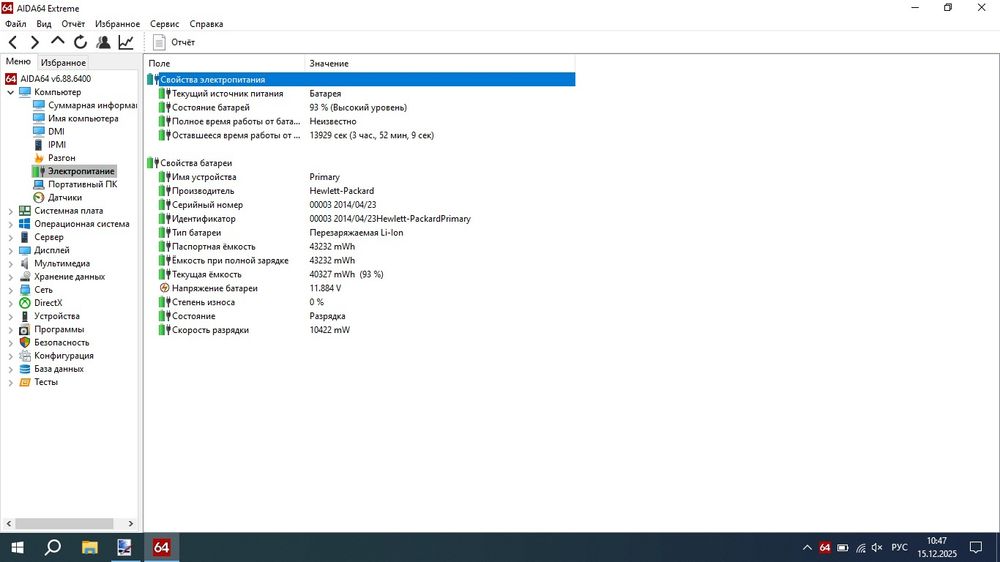1000x562 pixels.
Task: Select the Мультимедиа speaker icon
Action: [25, 263]
